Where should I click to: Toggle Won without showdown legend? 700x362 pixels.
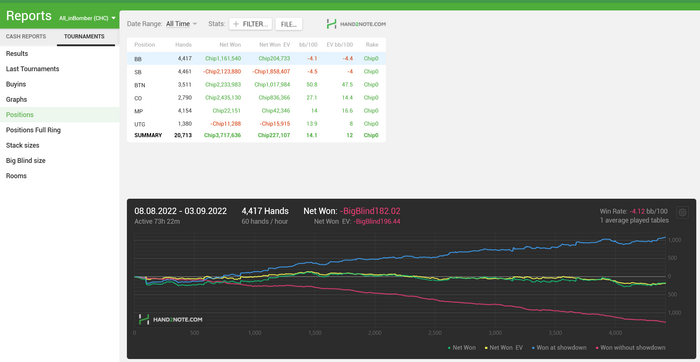point(631,348)
